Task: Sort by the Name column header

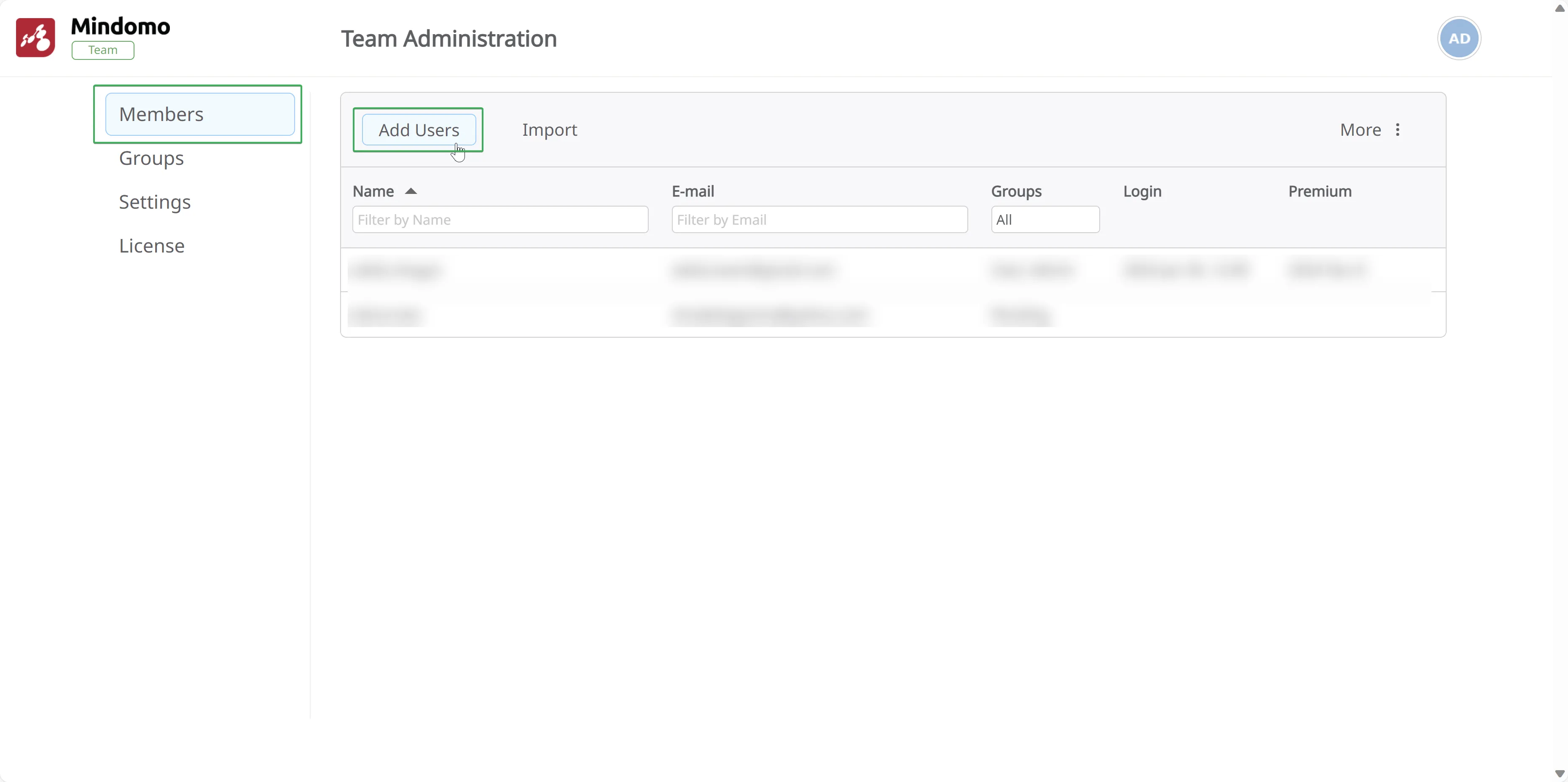Action: point(373,191)
